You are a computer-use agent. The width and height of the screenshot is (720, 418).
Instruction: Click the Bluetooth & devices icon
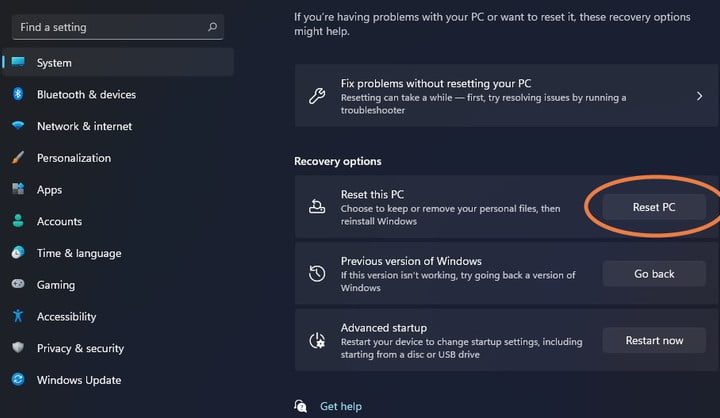(x=18, y=94)
